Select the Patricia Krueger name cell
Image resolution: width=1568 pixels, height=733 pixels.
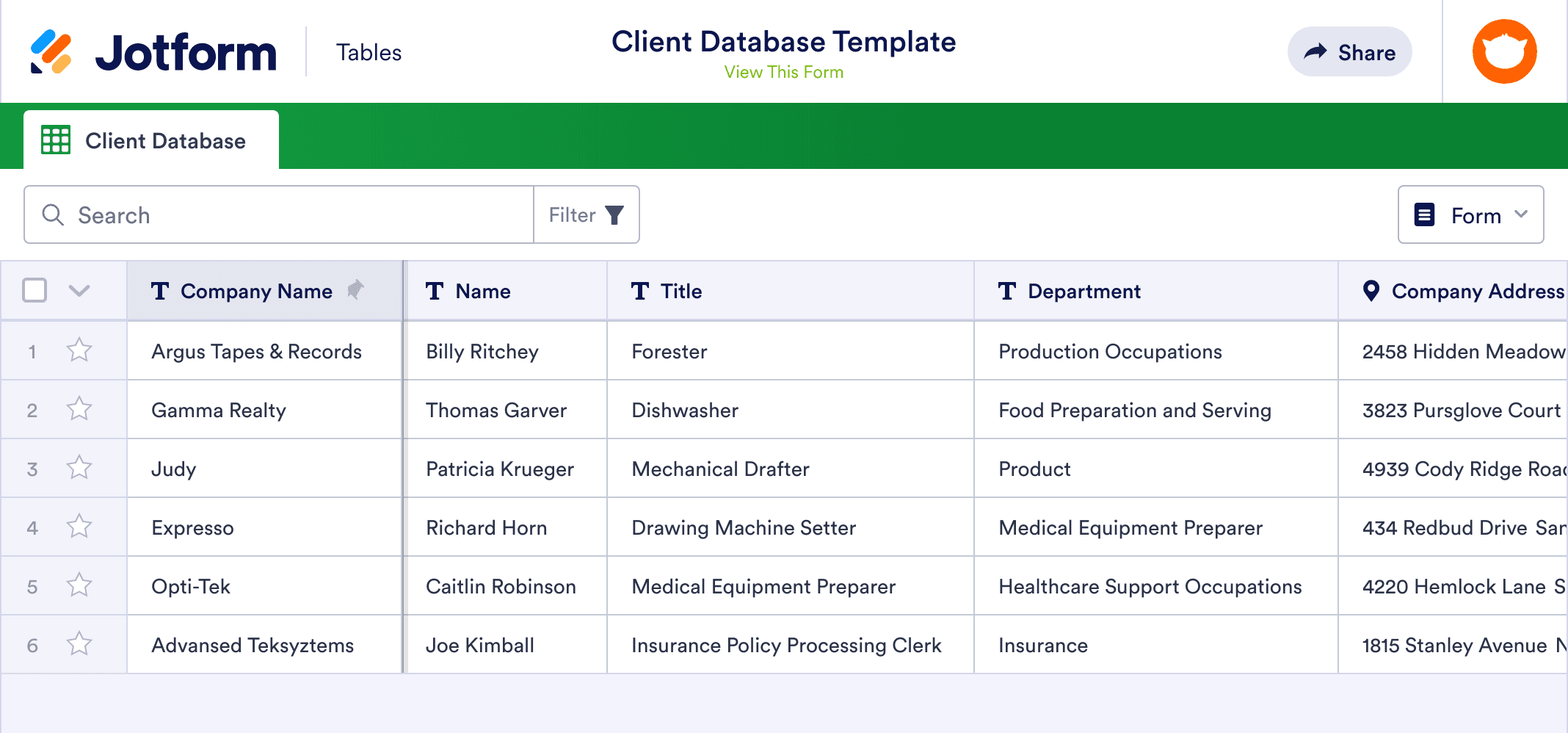500,469
